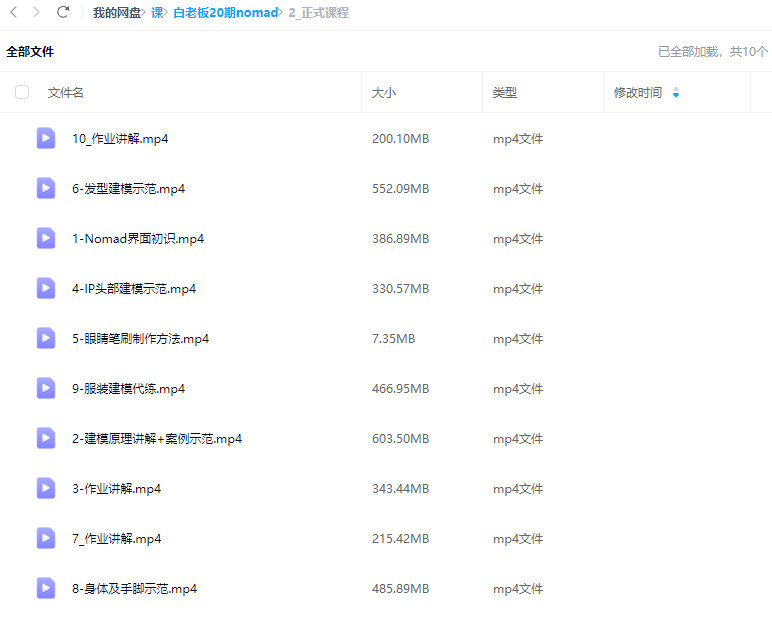Click video icon for 6-发型建模示范.mp4
This screenshot has width=772, height=625.
[46, 188]
